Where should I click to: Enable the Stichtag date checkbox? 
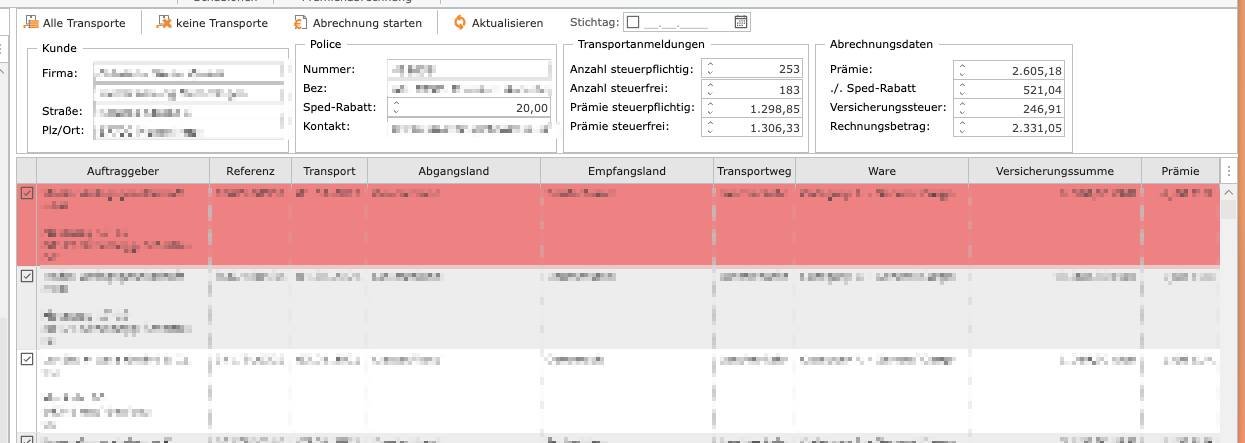click(632, 22)
